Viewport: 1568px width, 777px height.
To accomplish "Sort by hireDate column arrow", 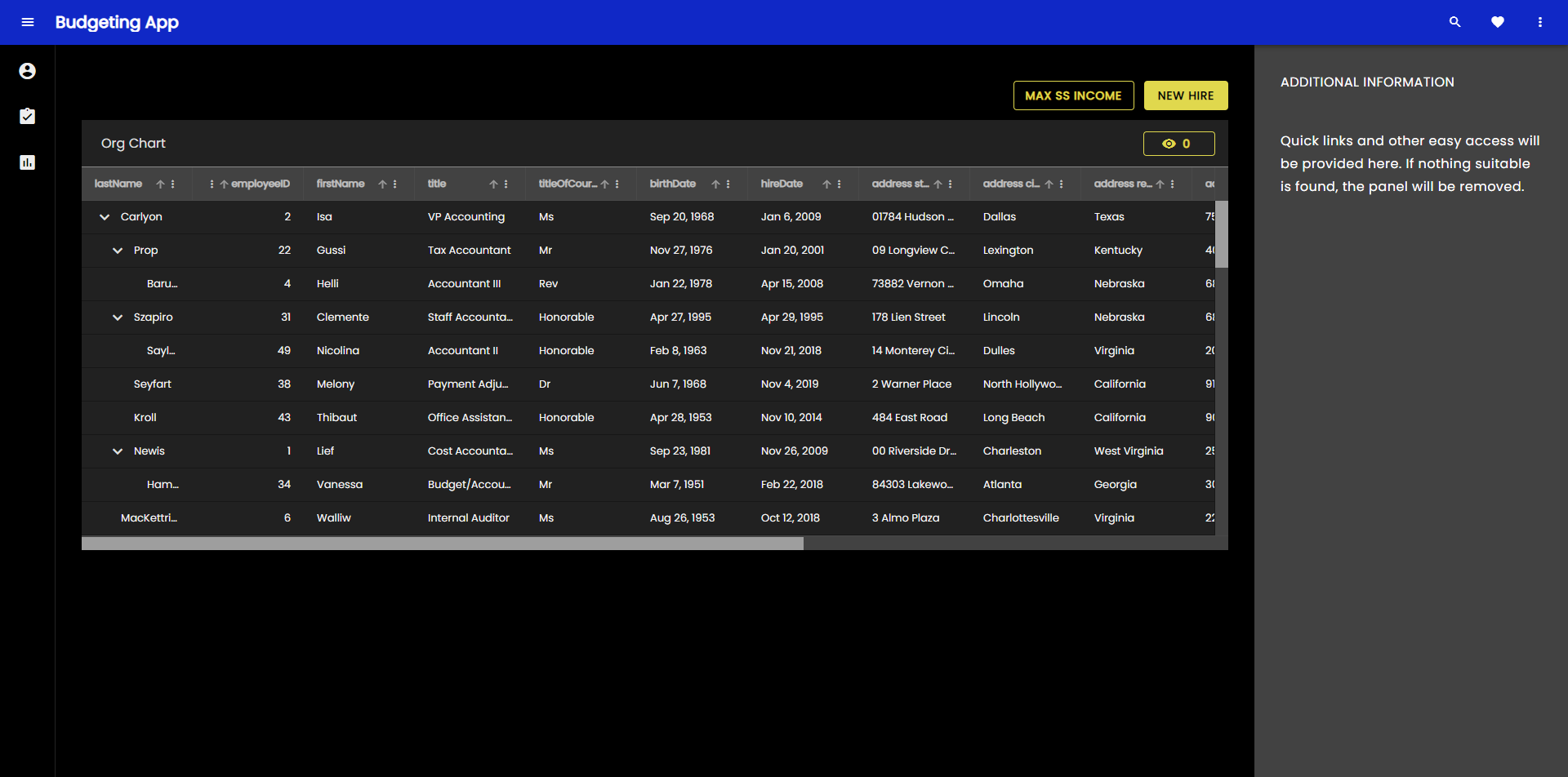I will click(826, 184).
